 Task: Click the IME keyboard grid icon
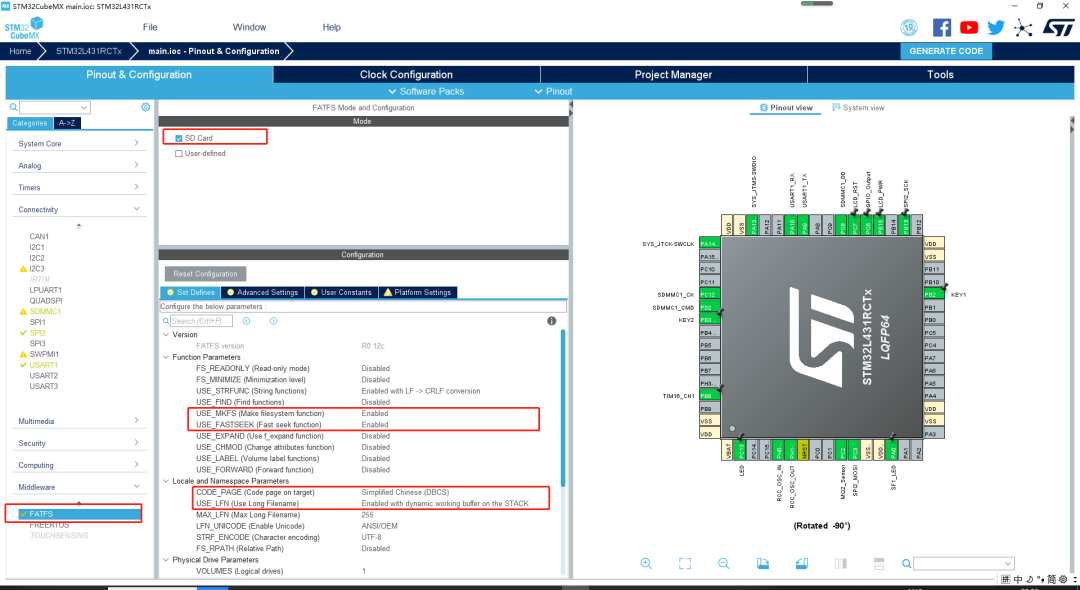1006,580
